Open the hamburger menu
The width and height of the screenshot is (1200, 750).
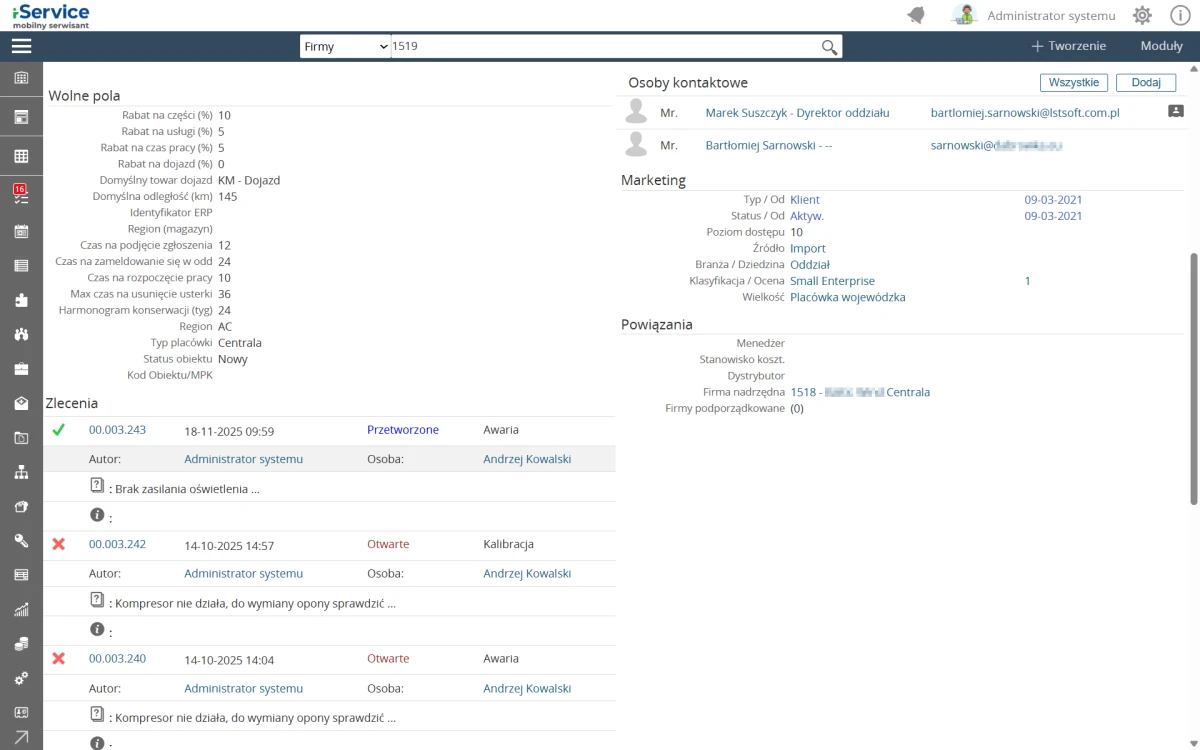tap(21, 46)
